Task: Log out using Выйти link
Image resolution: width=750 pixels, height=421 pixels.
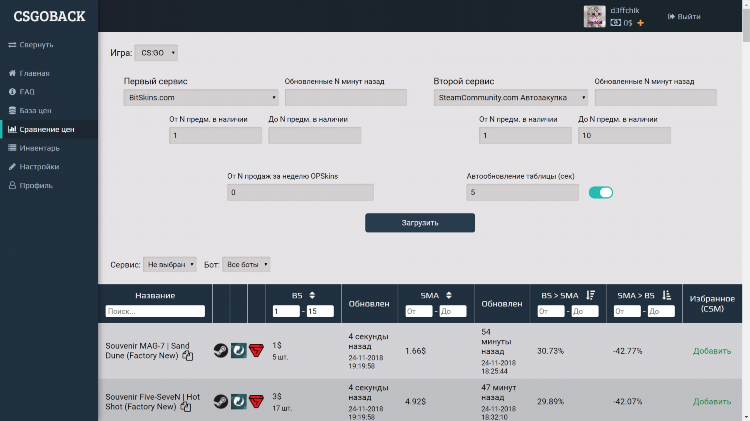Action: point(684,16)
